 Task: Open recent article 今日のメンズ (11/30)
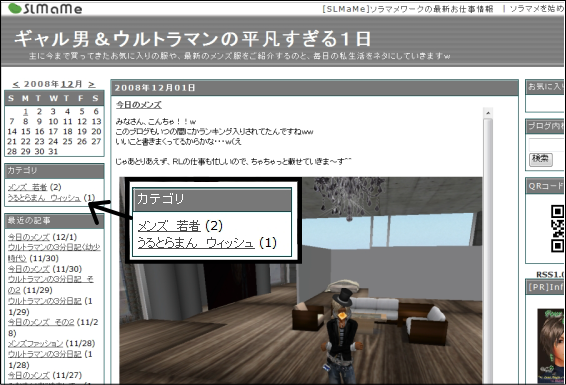coord(29,269)
